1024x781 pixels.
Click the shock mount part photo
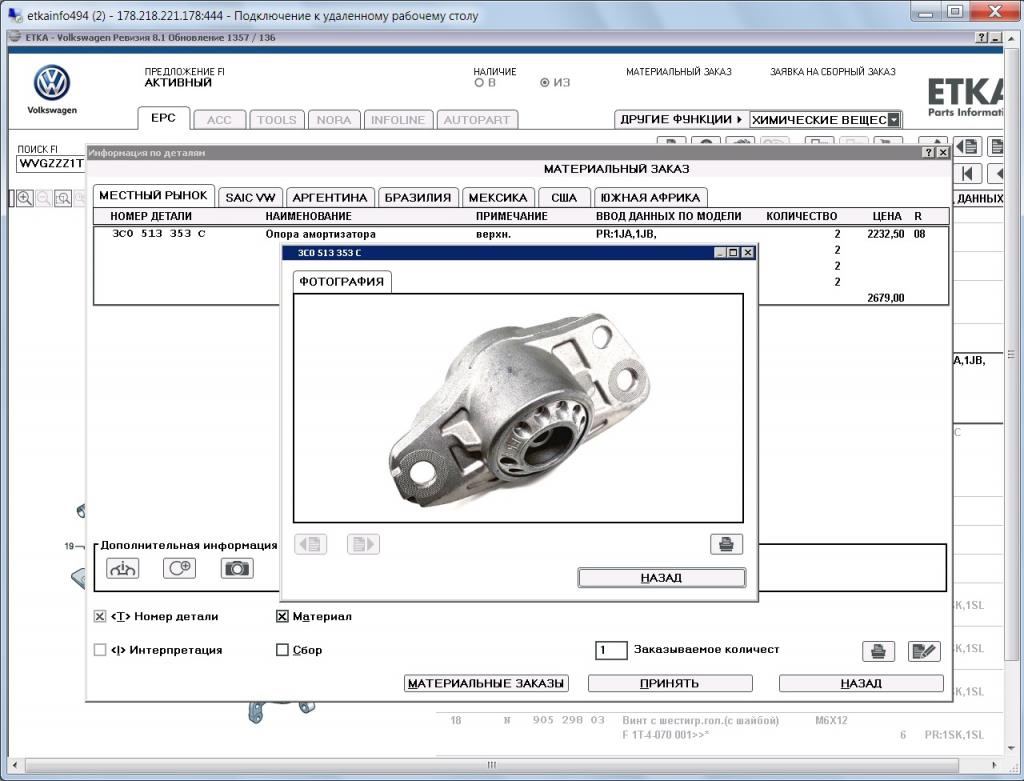pos(519,408)
